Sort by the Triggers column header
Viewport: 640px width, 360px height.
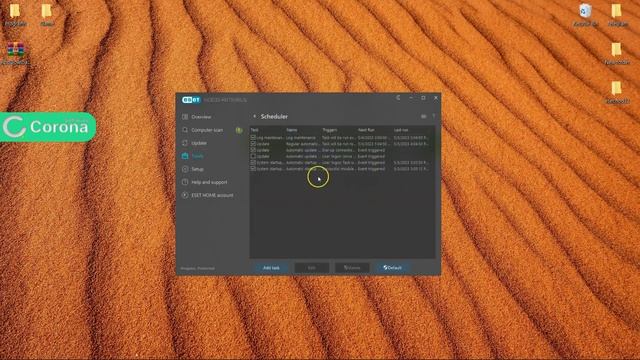(329, 130)
